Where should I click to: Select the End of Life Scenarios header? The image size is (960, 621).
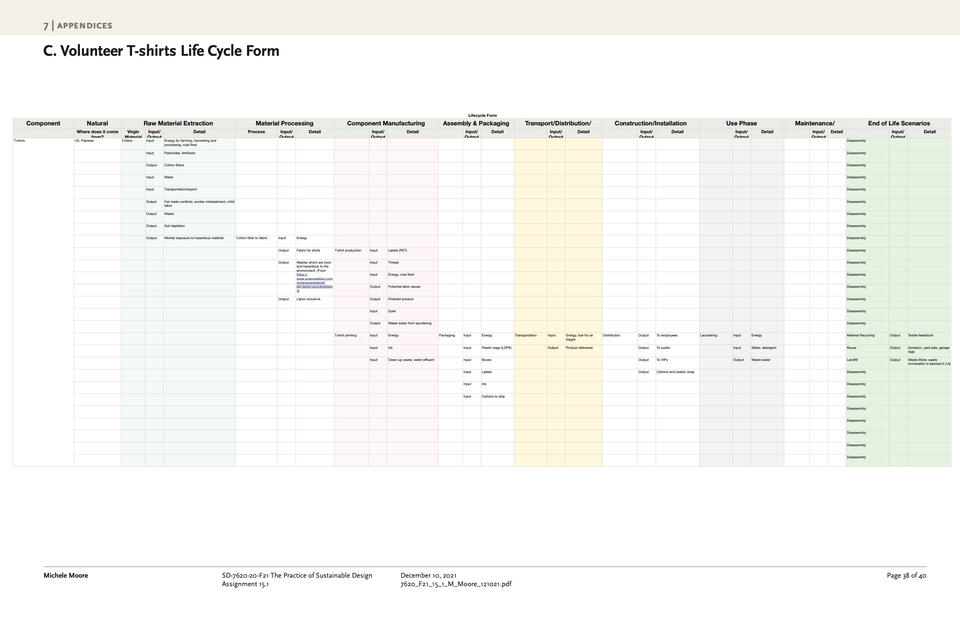899,123
